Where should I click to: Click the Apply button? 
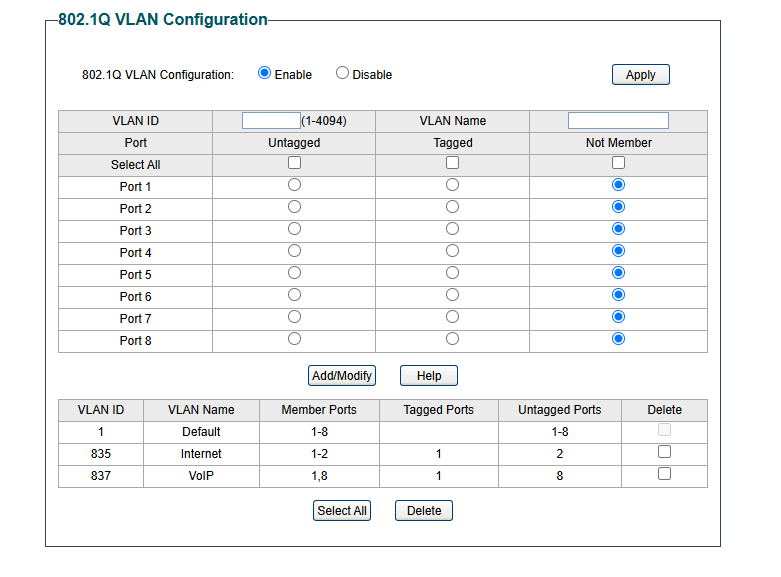click(641, 75)
